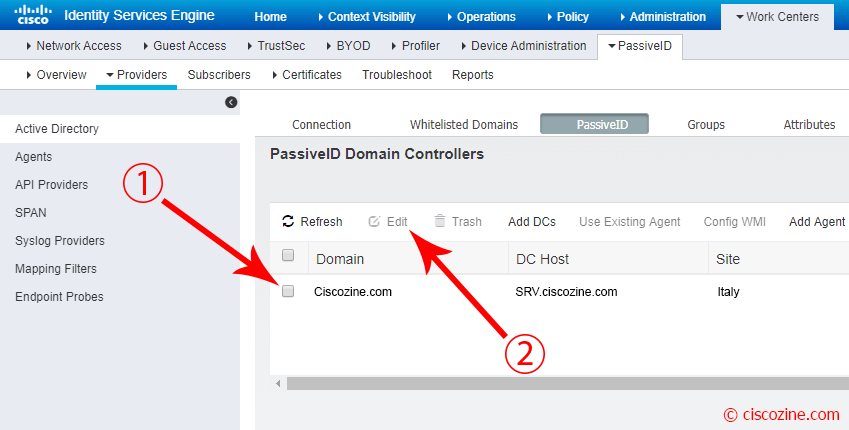
Task: Switch to the Attributes tab
Action: [809, 125]
